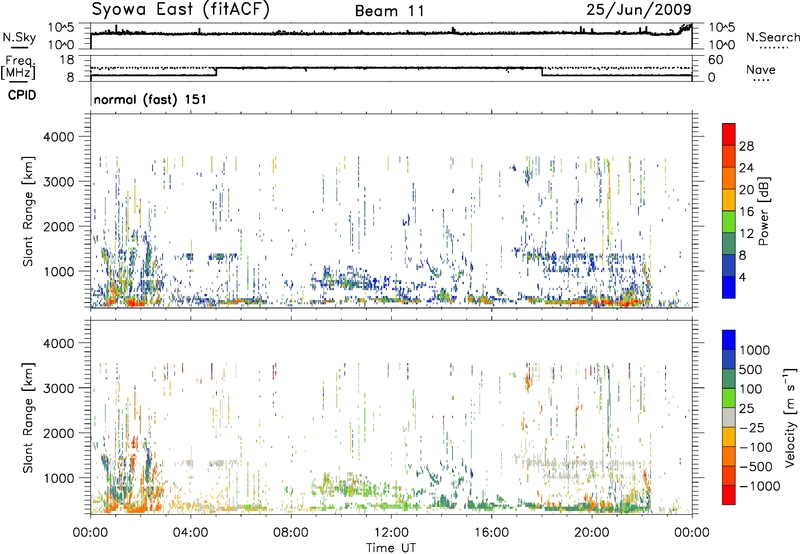This screenshot has width=800, height=554.
Task: Click the "Time UT" axis label
Action: click(391, 548)
